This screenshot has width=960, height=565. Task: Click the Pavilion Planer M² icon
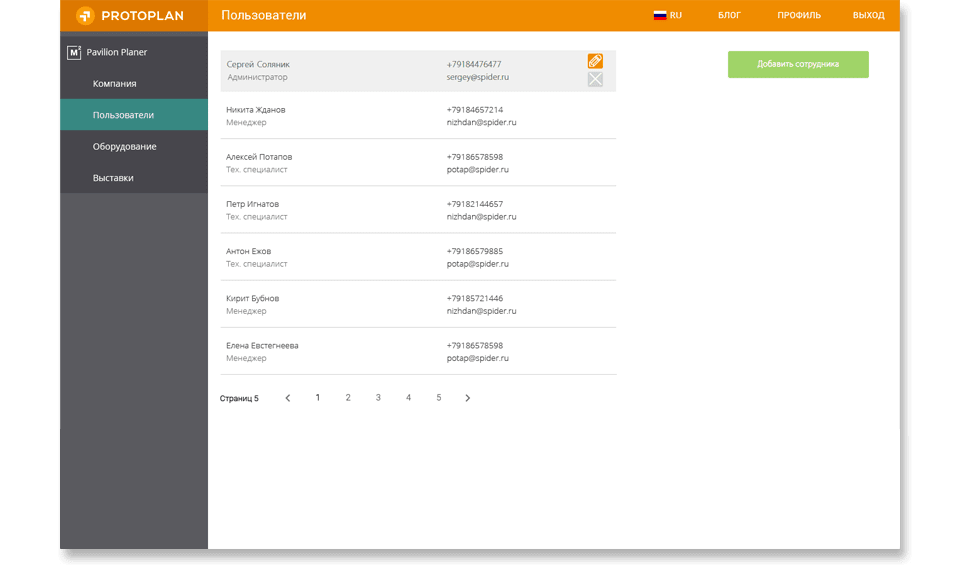[x=74, y=52]
